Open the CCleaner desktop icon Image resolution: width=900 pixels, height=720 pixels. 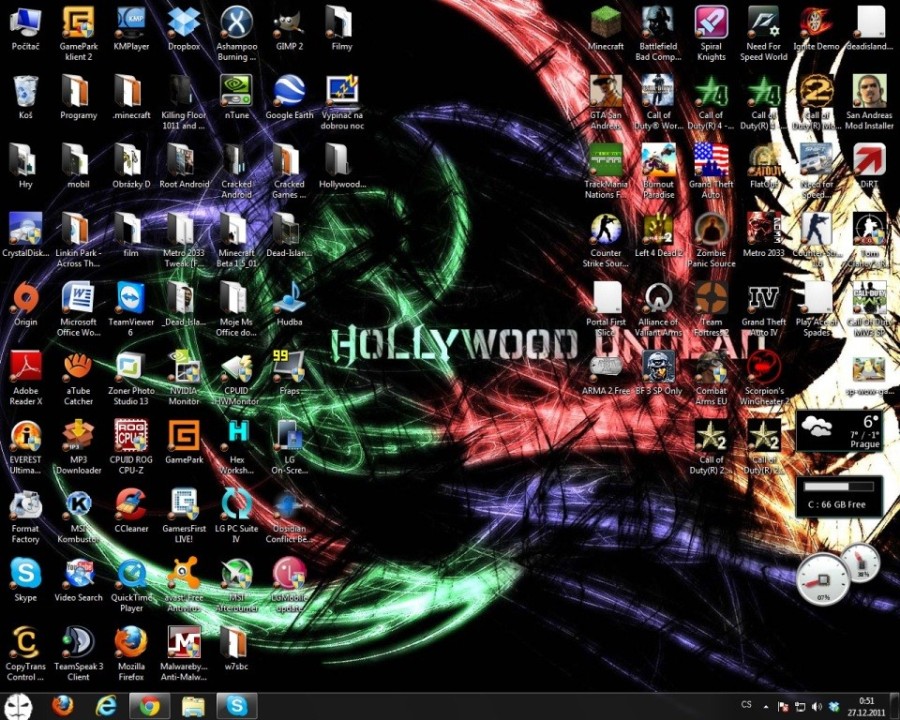130,505
